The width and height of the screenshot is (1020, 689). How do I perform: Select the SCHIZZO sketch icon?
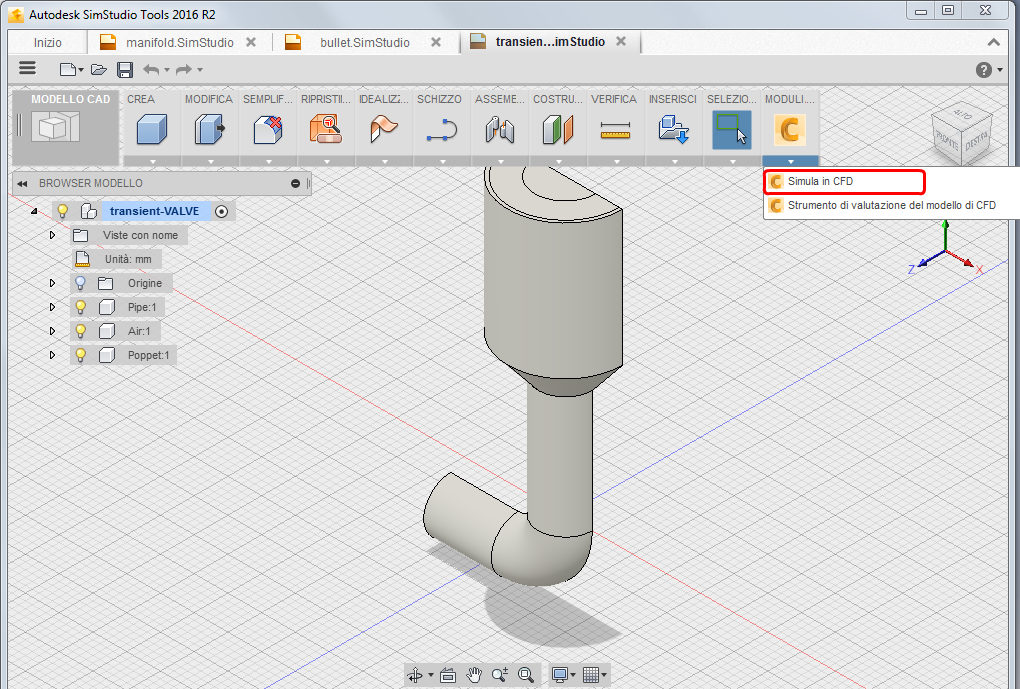tap(441, 129)
